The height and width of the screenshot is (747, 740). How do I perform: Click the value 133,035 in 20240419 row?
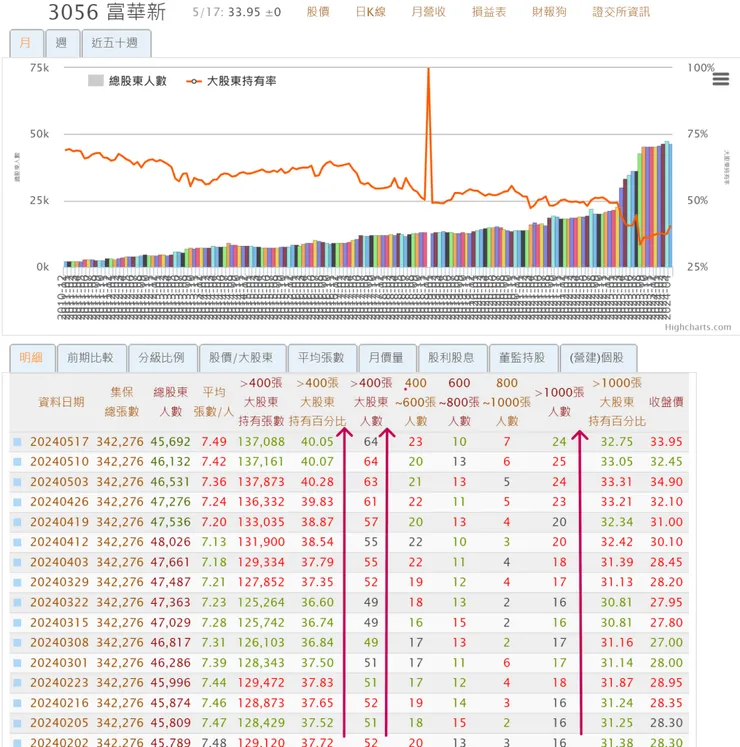261,522
